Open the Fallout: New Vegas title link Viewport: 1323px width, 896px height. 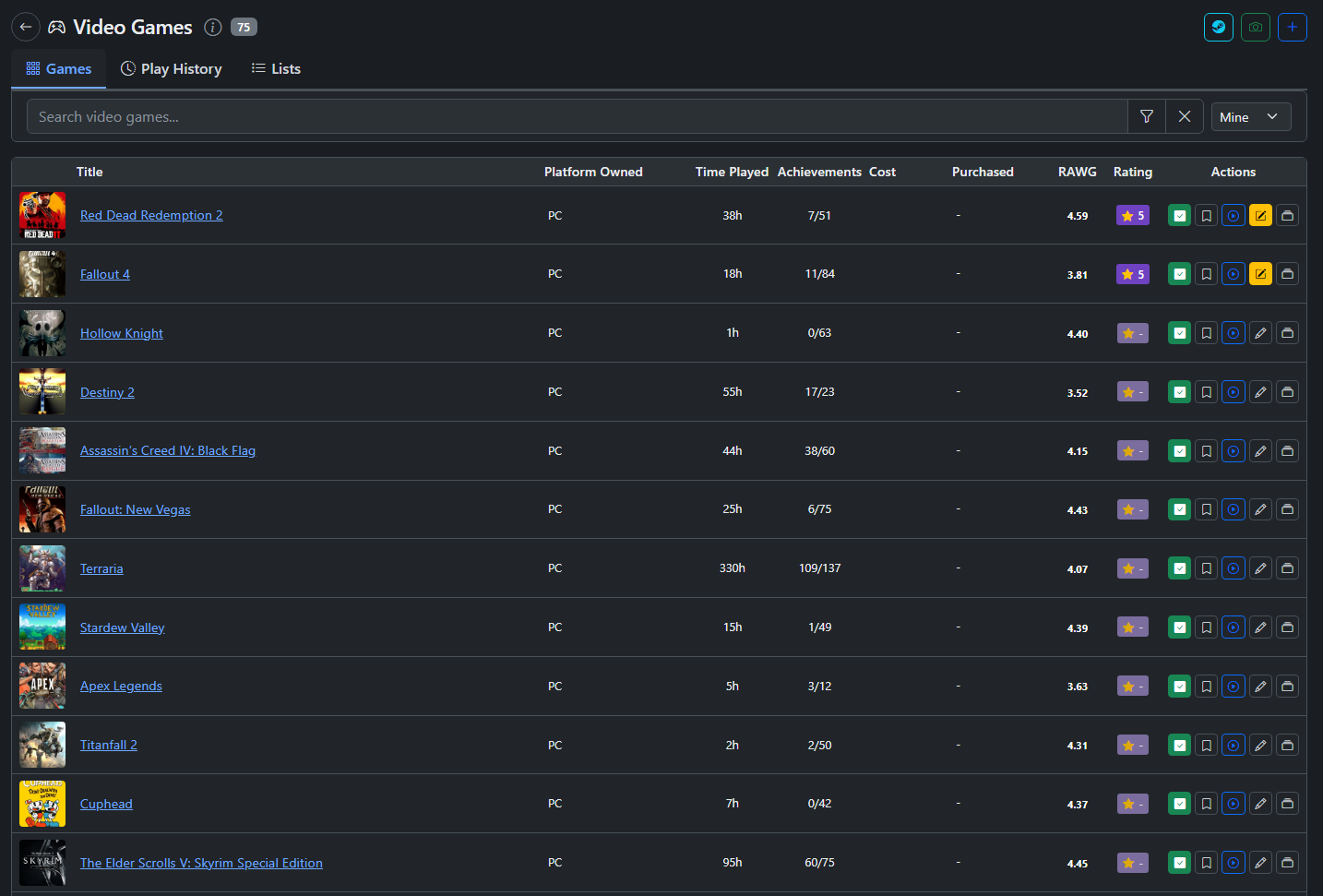pyautogui.click(x=135, y=509)
